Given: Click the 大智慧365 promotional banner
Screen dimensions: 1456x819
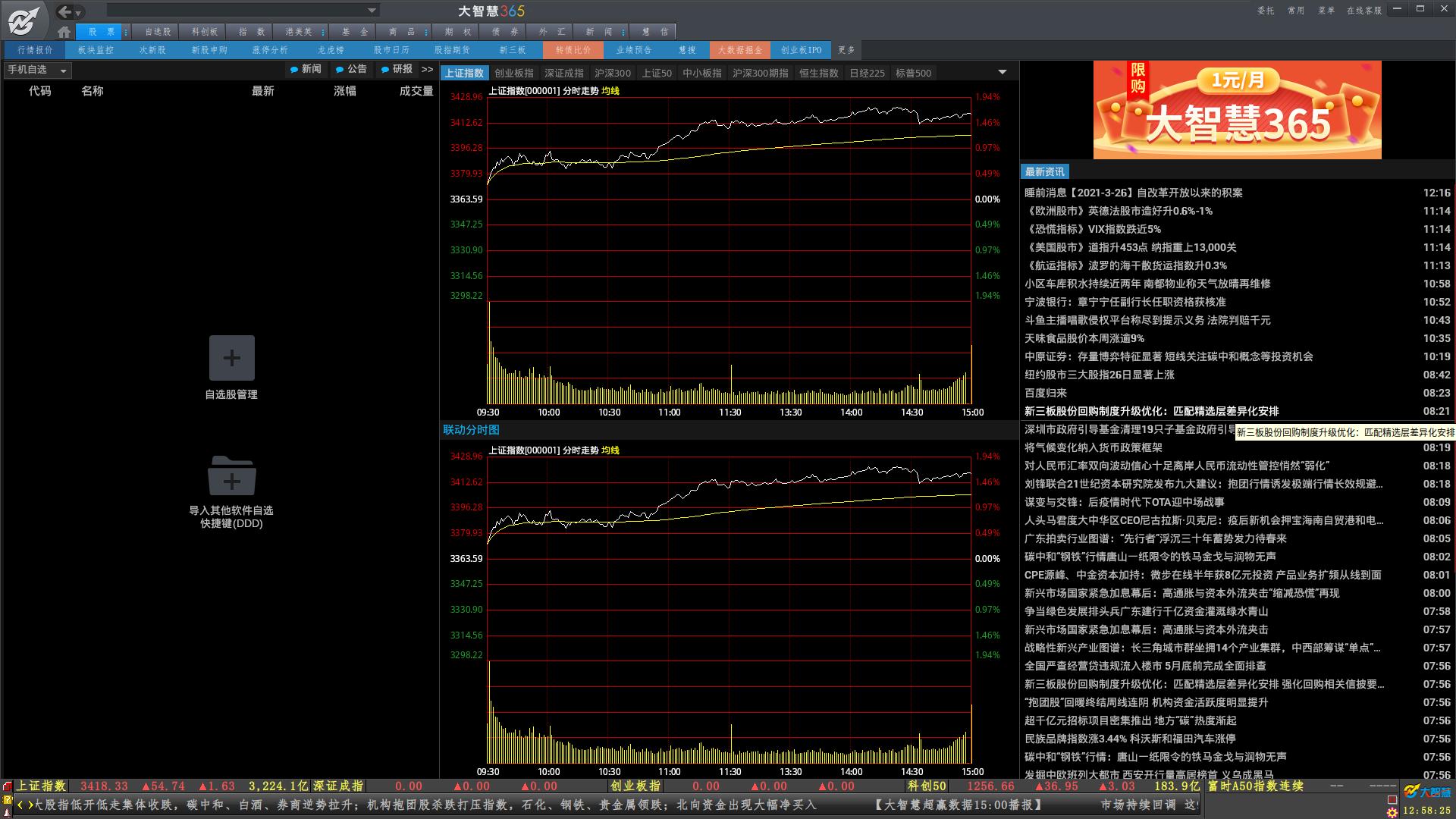Looking at the screenshot, I should click(1237, 110).
